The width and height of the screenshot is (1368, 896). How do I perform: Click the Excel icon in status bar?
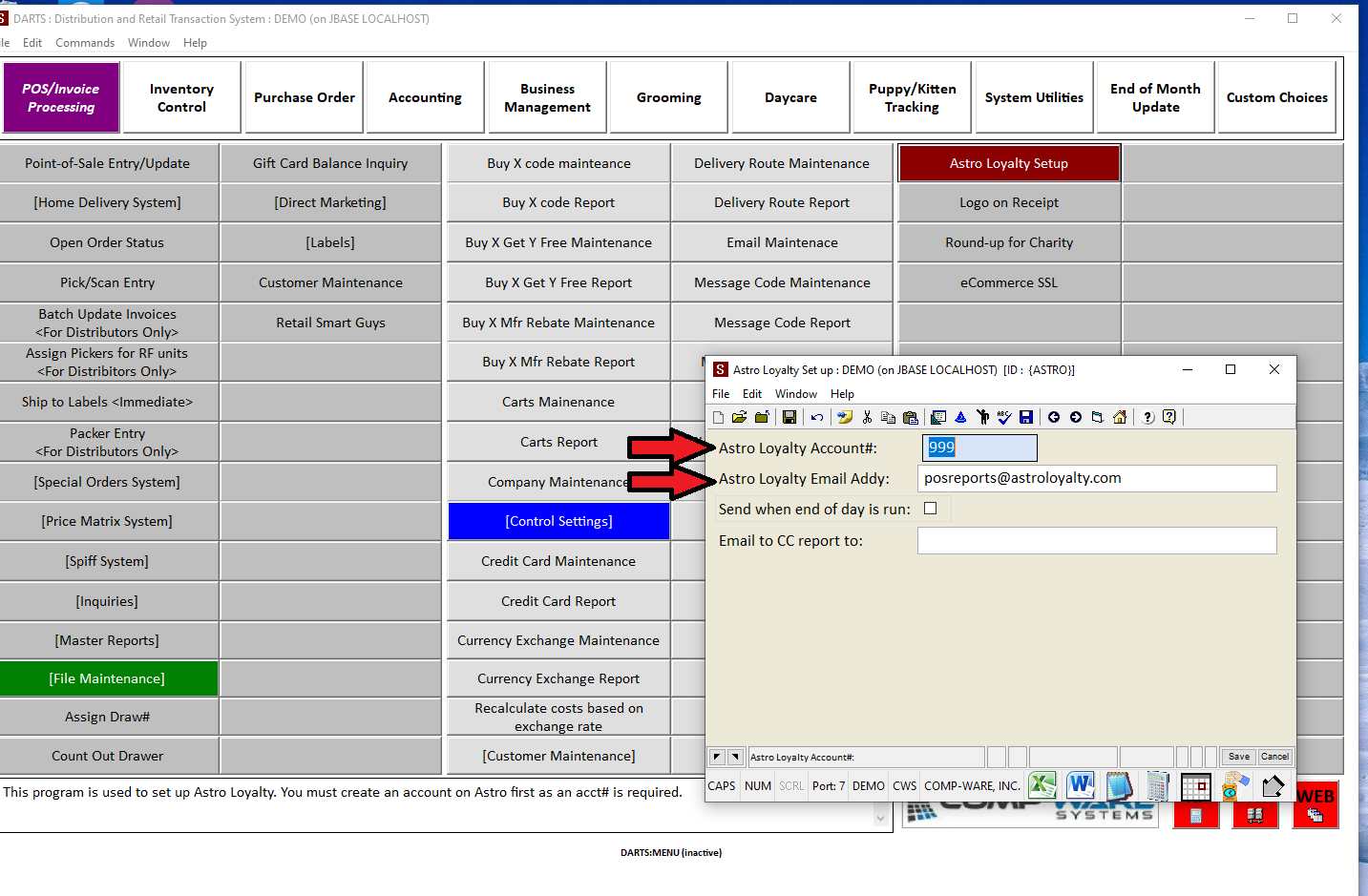pos(1042,785)
